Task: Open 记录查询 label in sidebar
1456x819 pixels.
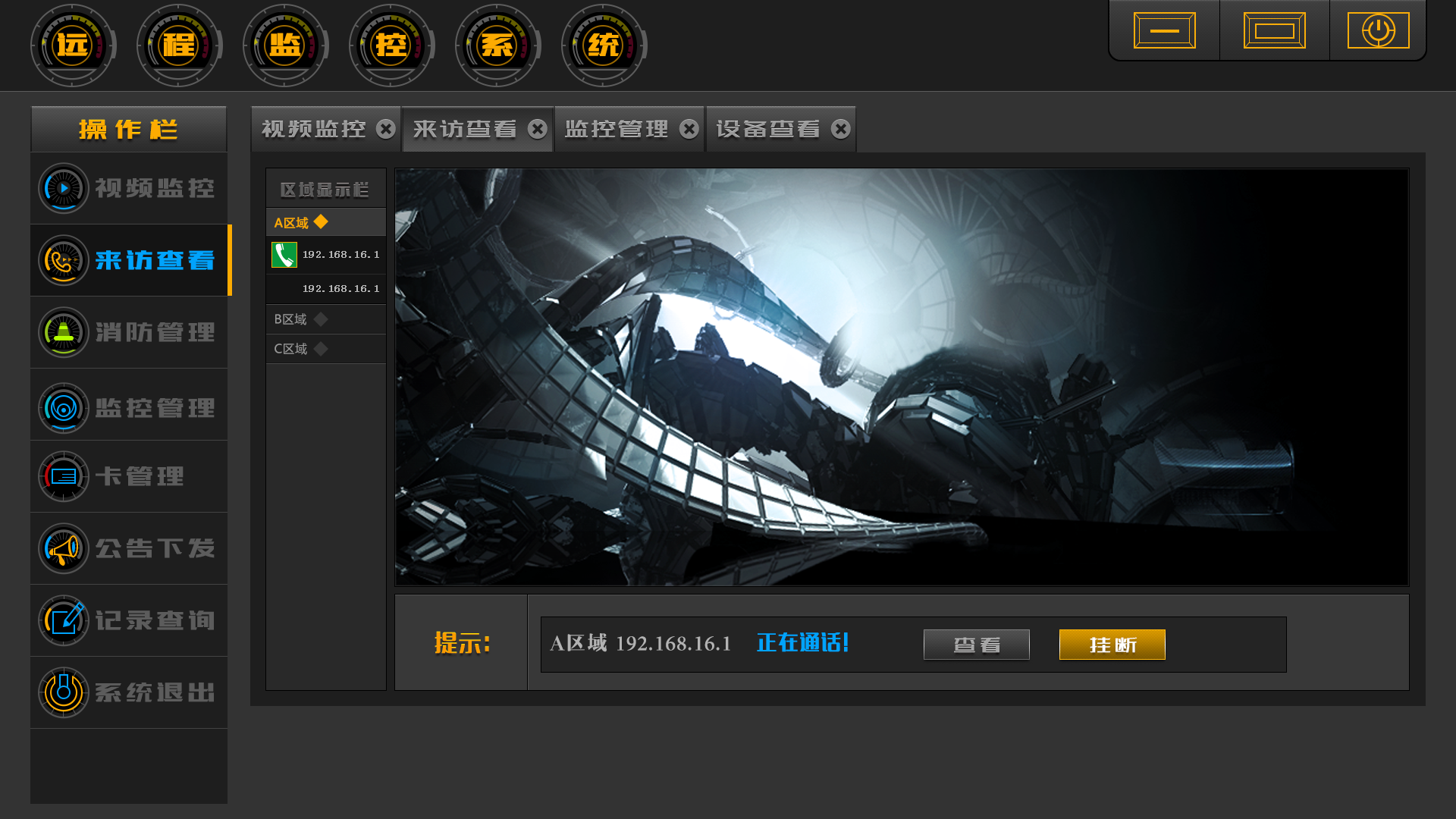Action: point(155,620)
